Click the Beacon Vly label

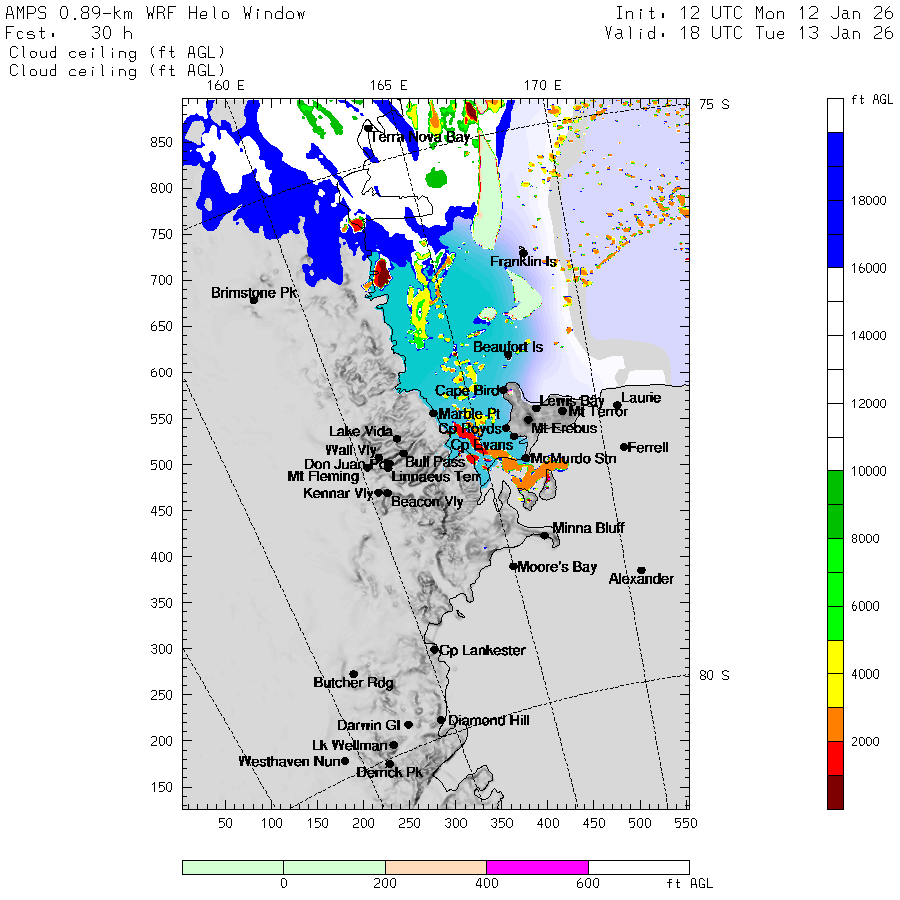click(x=427, y=502)
